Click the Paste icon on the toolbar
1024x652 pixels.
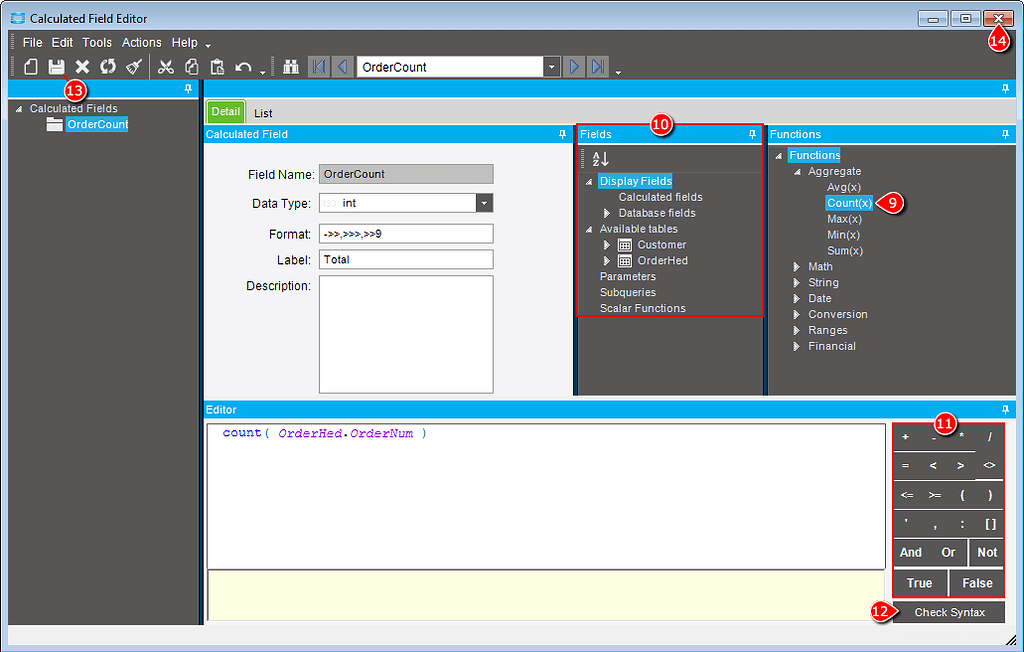tap(217, 67)
